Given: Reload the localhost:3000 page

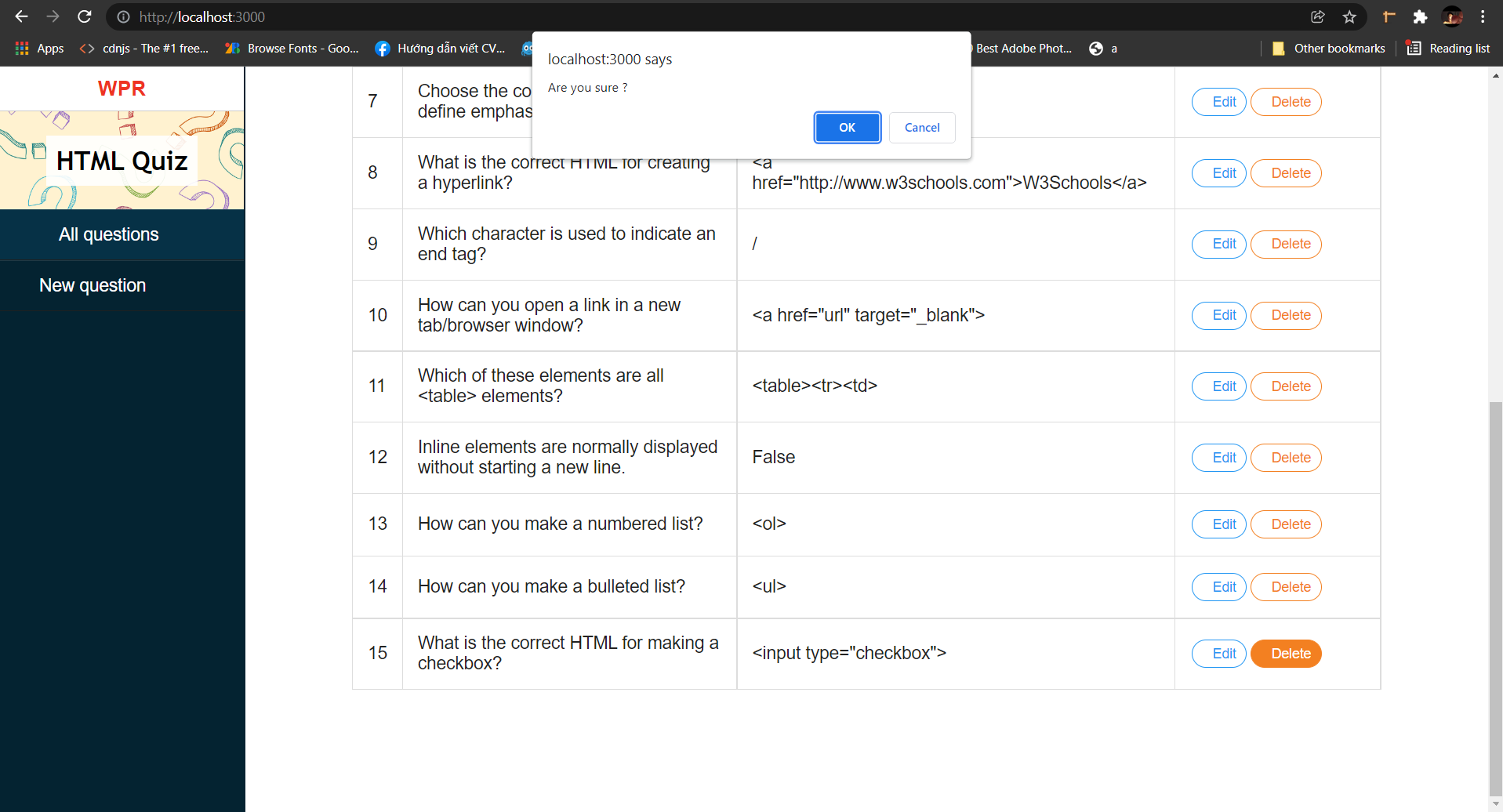Looking at the screenshot, I should 84,16.
